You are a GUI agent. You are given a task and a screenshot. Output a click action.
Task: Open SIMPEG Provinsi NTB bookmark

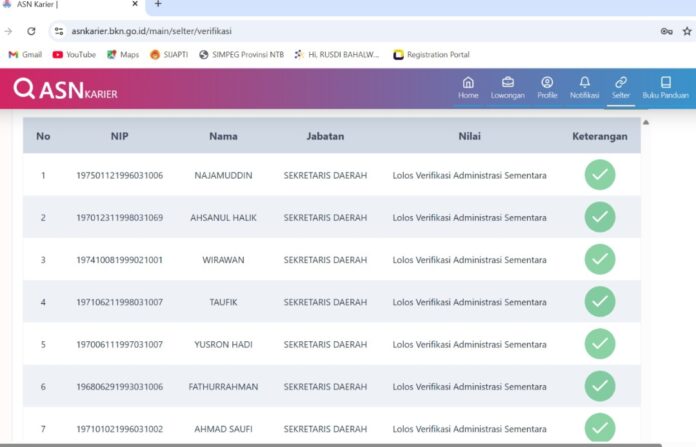[241, 55]
